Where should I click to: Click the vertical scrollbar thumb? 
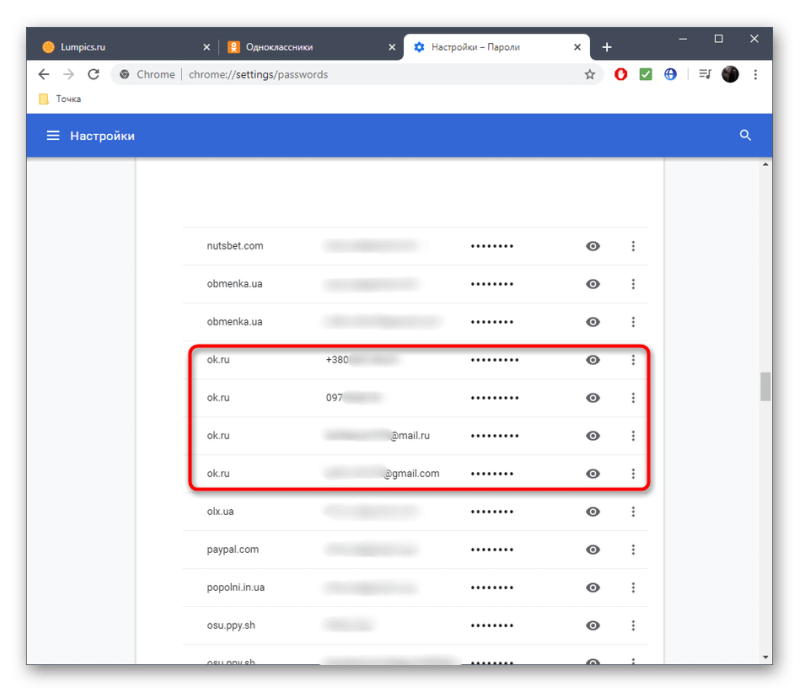tap(765, 386)
